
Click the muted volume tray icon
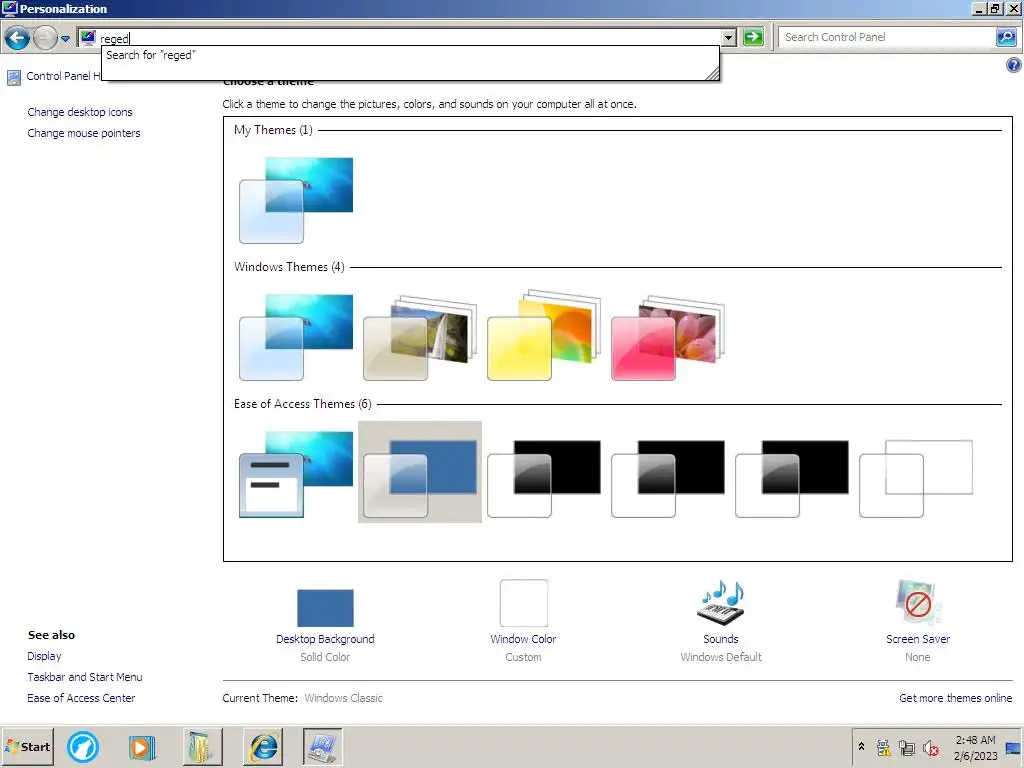coord(931,748)
